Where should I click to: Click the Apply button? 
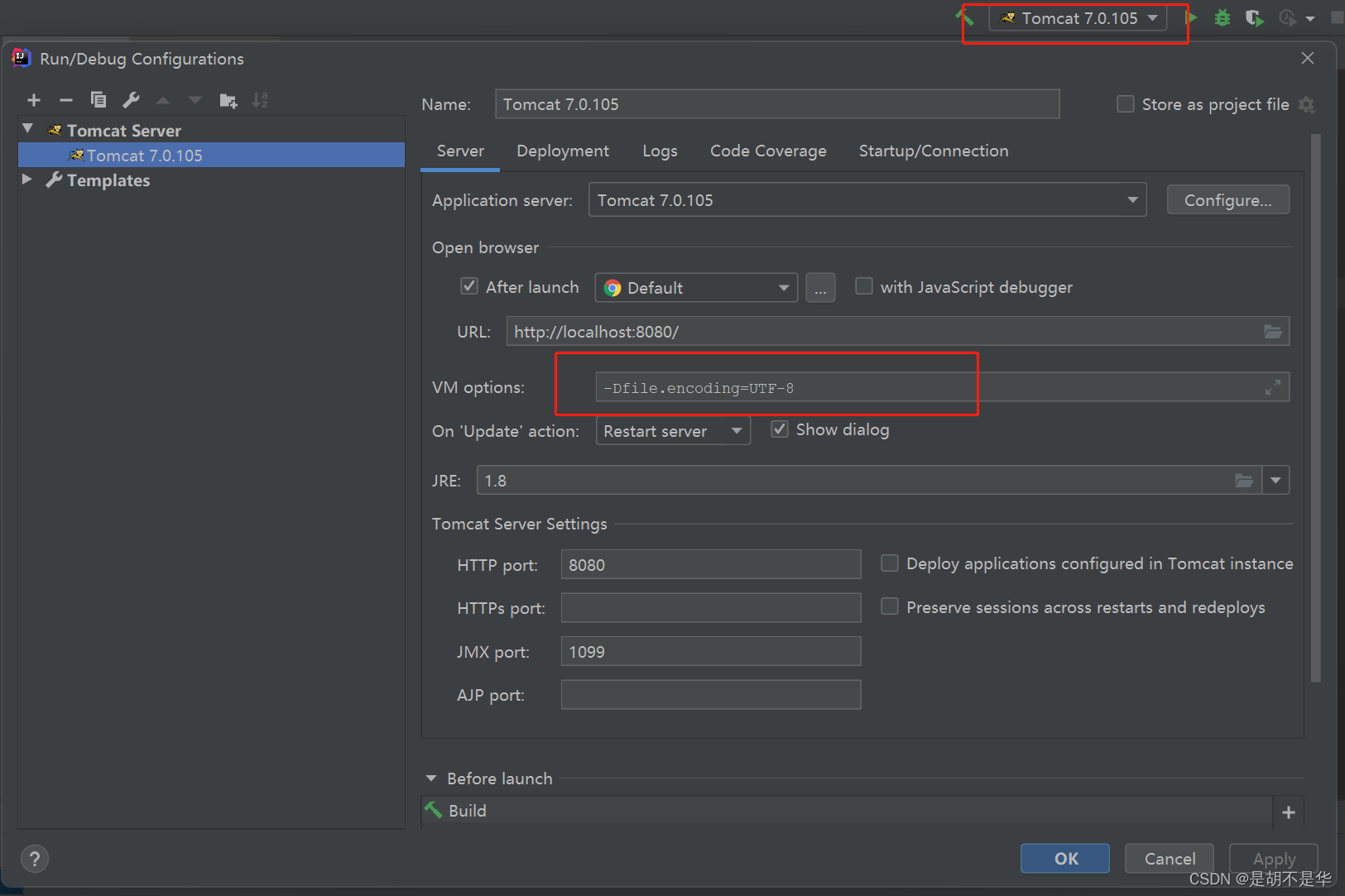(1274, 859)
